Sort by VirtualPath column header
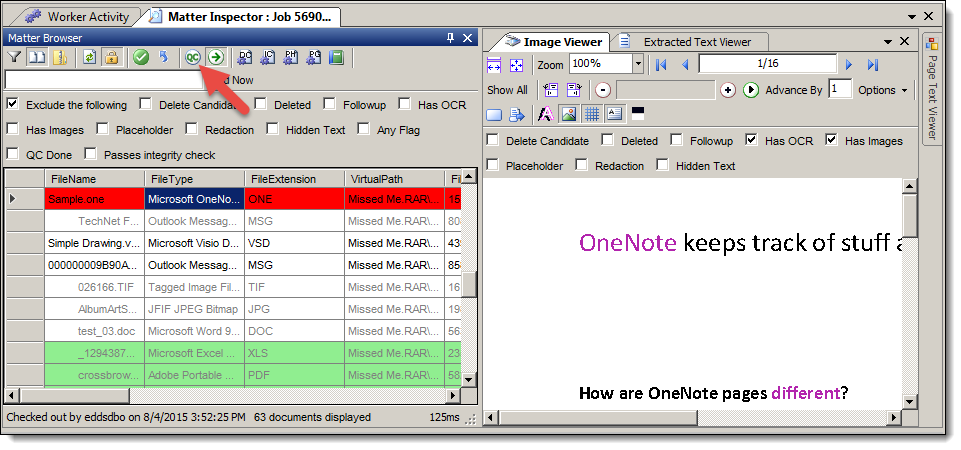 [395, 179]
